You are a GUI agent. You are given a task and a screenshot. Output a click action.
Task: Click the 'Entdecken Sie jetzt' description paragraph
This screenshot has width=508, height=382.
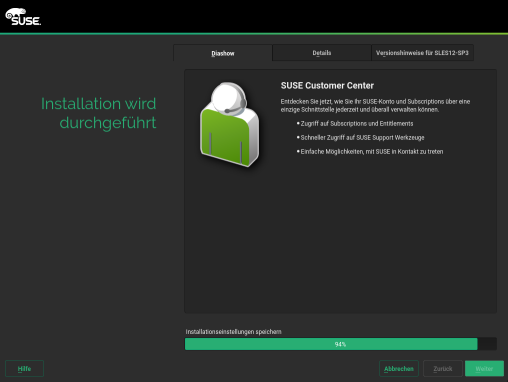click(x=375, y=105)
